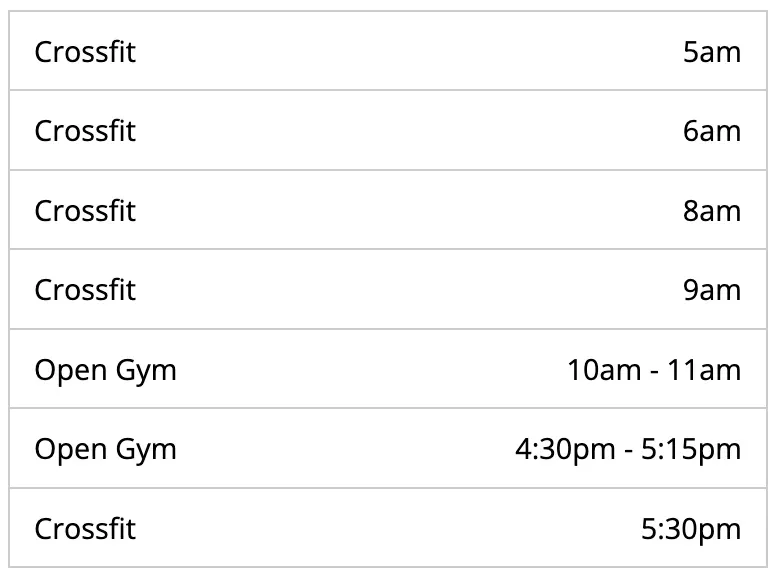
Task: Select the 9am Crossfit row label
Action: 85,290
